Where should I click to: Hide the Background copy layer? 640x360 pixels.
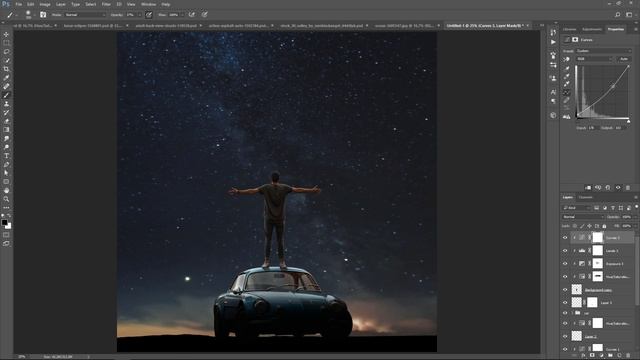pyautogui.click(x=565, y=290)
